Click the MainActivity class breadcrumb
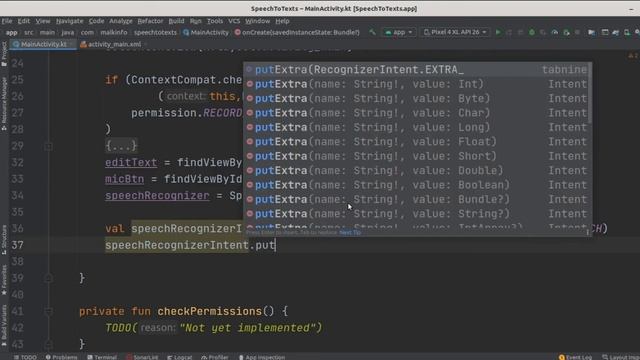640x360 pixels. 206,32
